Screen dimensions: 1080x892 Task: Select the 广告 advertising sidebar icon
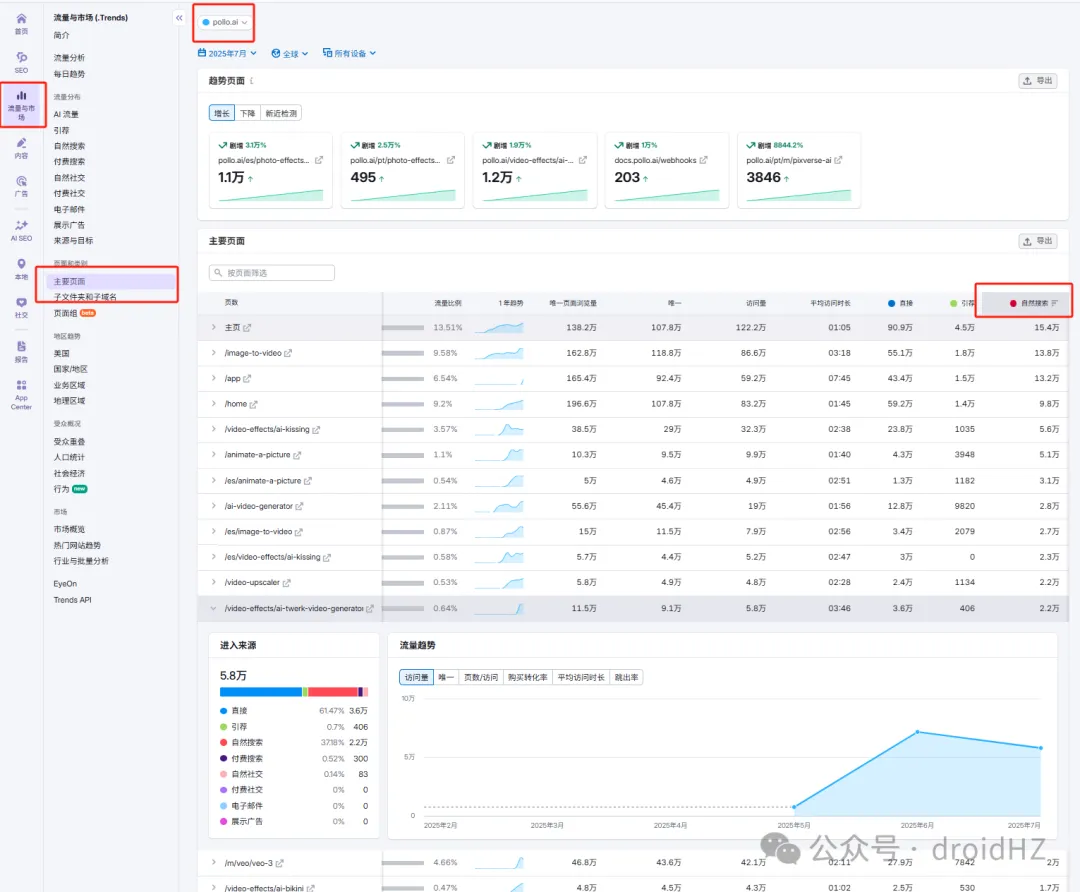(21, 186)
